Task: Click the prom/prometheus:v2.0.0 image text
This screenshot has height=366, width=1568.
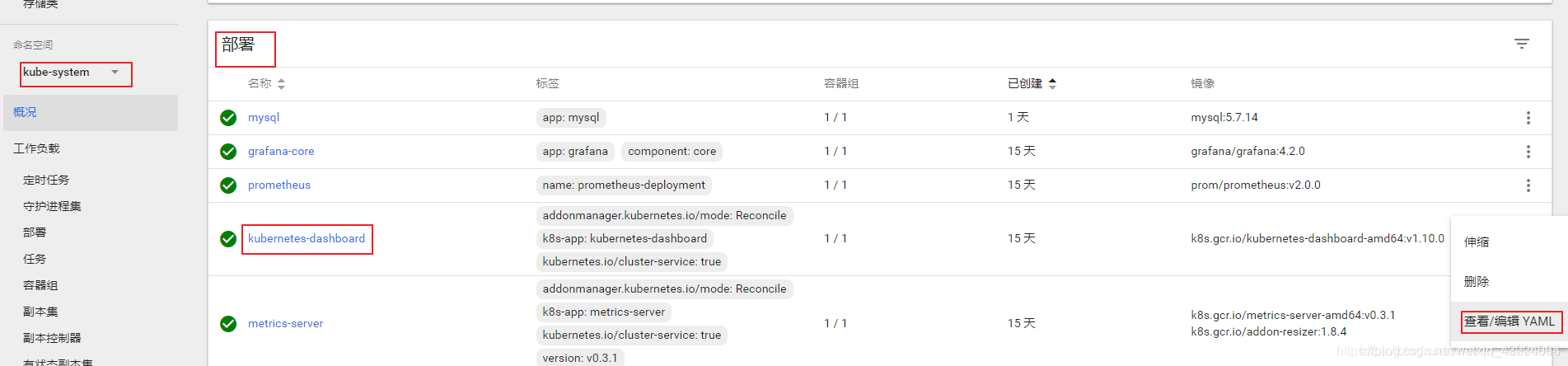Action: (1256, 185)
